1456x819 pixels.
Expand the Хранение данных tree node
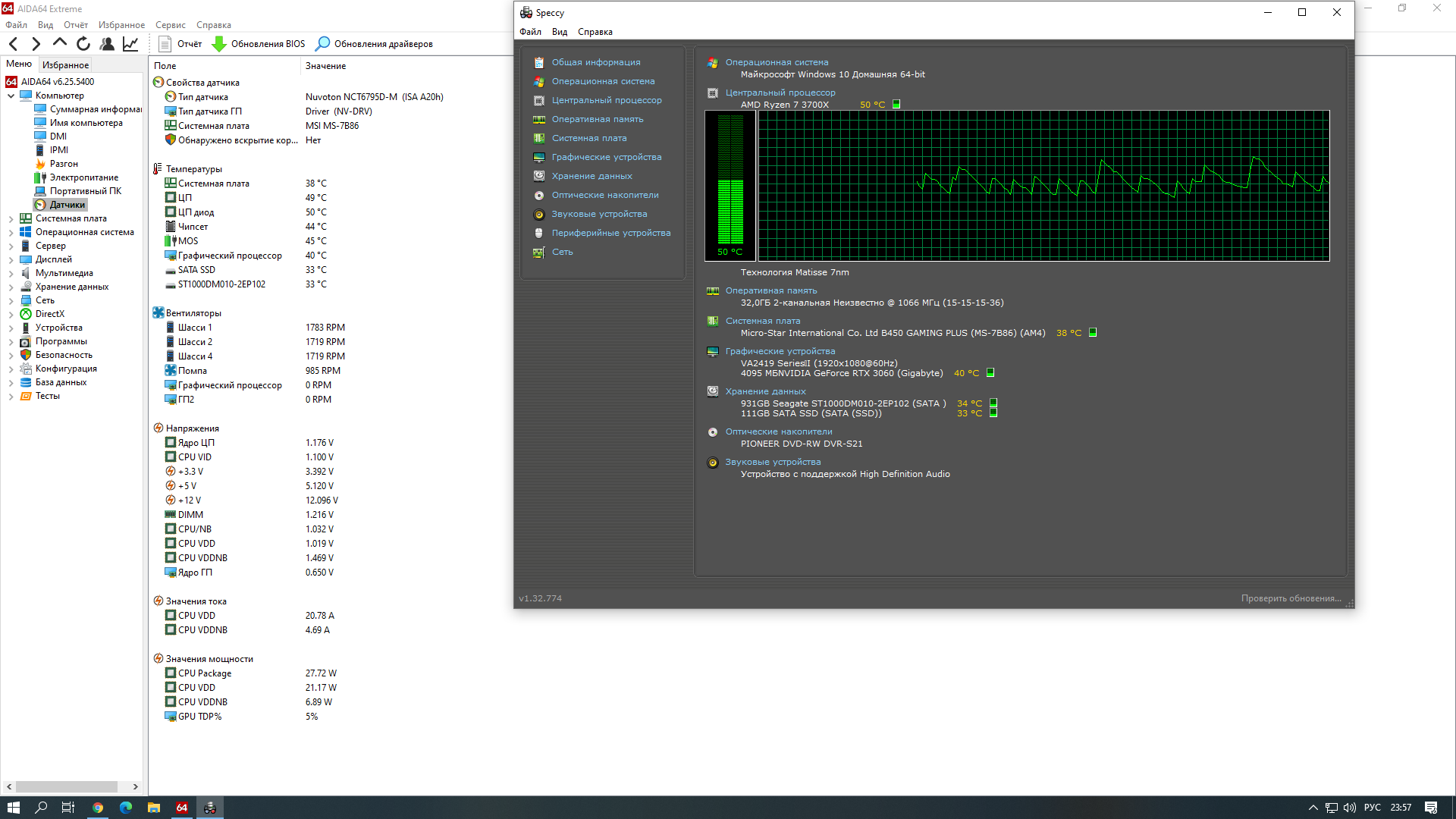coord(11,287)
